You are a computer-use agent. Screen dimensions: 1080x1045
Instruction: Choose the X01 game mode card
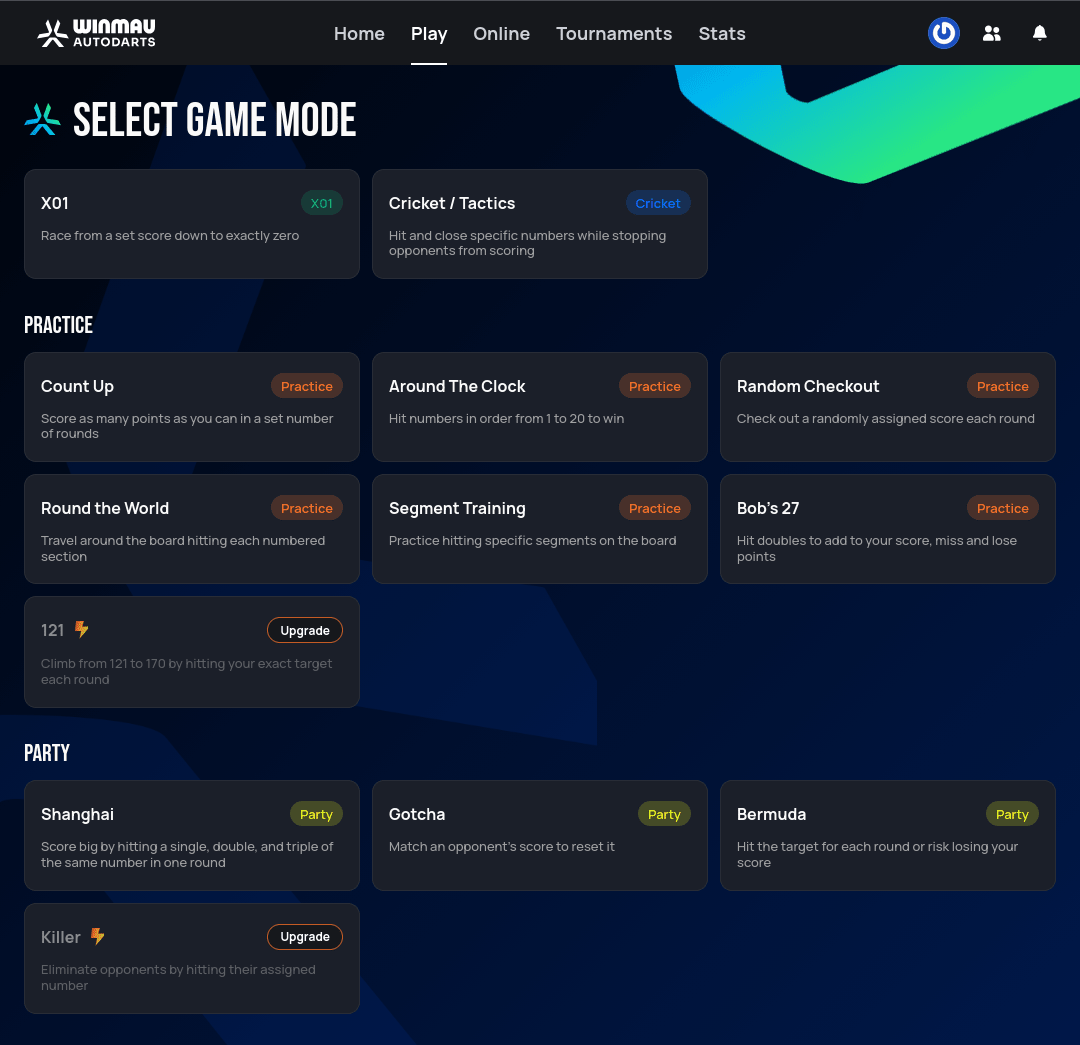click(x=191, y=224)
